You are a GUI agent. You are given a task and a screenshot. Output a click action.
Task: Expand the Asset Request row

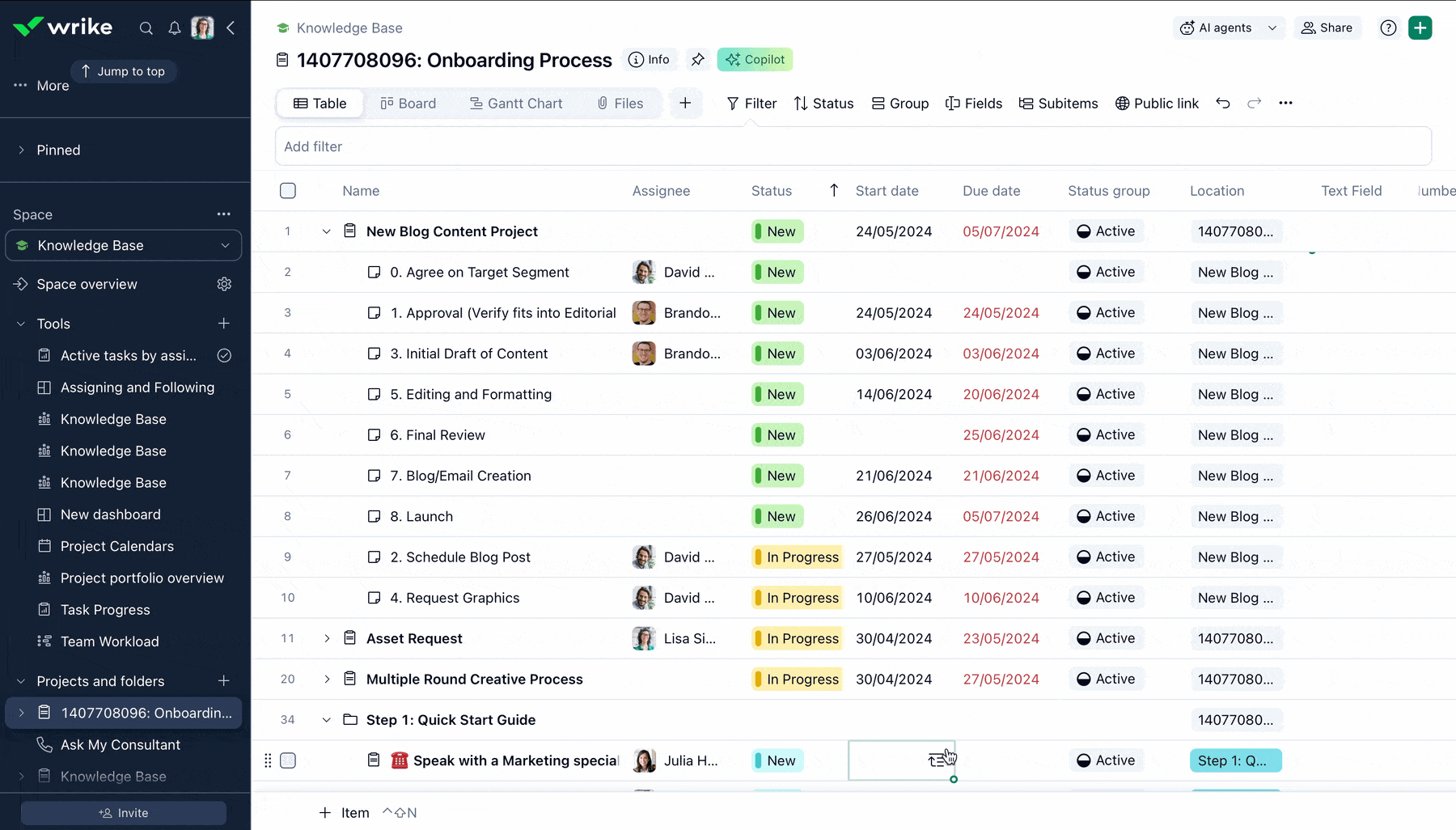click(327, 638)
